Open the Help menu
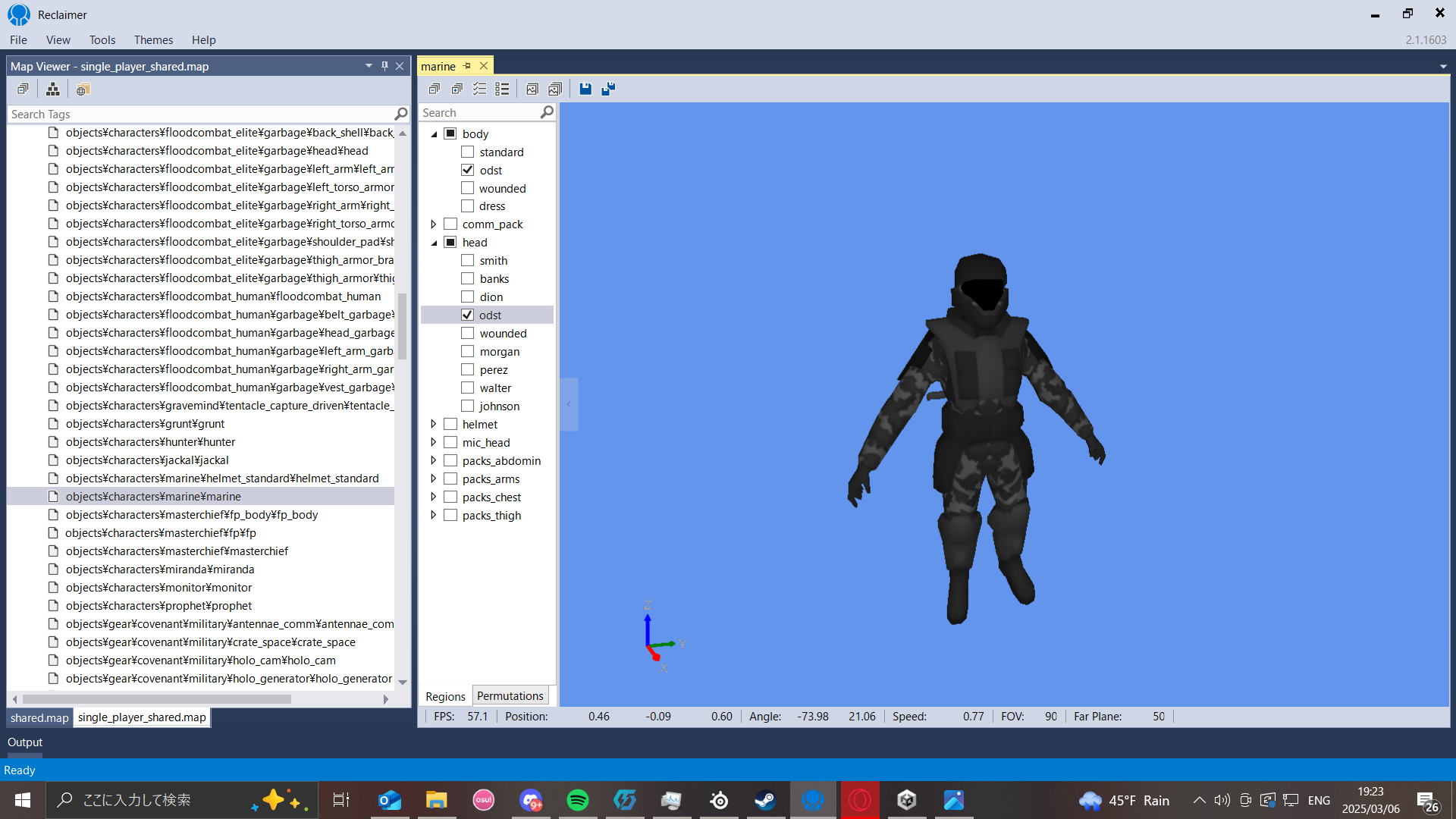Screen dimensions: 1456x819 (x=203, y=39)
